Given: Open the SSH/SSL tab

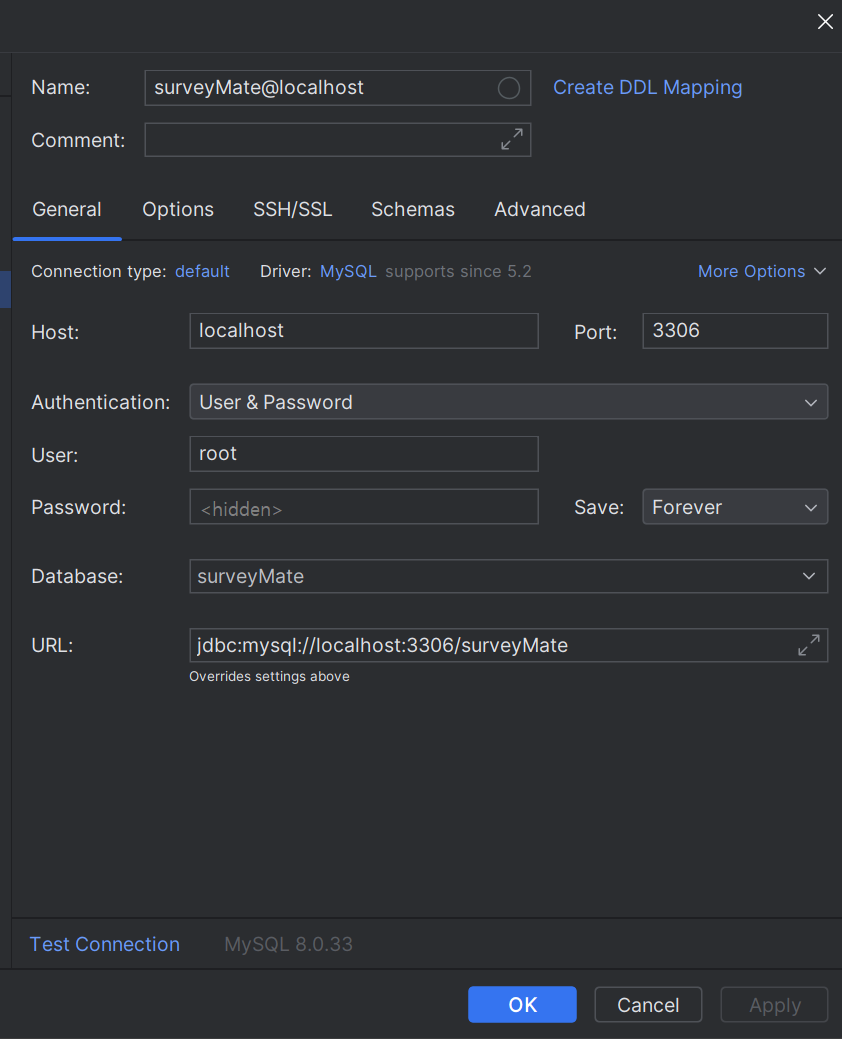Looking at the screenshot, I should point(293,210).
